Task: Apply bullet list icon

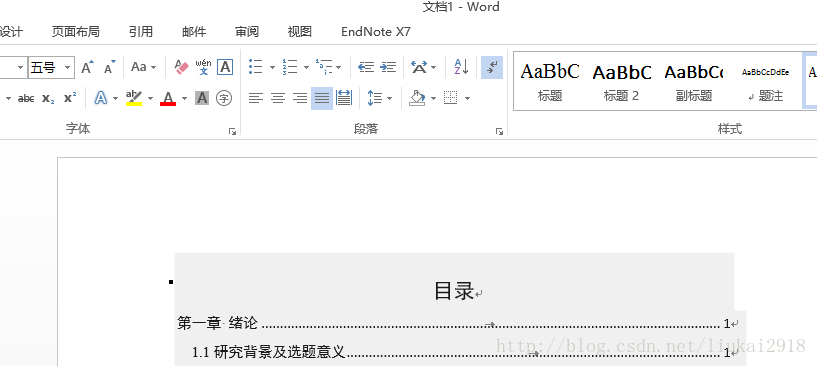Action: click(x=255, y=67)
